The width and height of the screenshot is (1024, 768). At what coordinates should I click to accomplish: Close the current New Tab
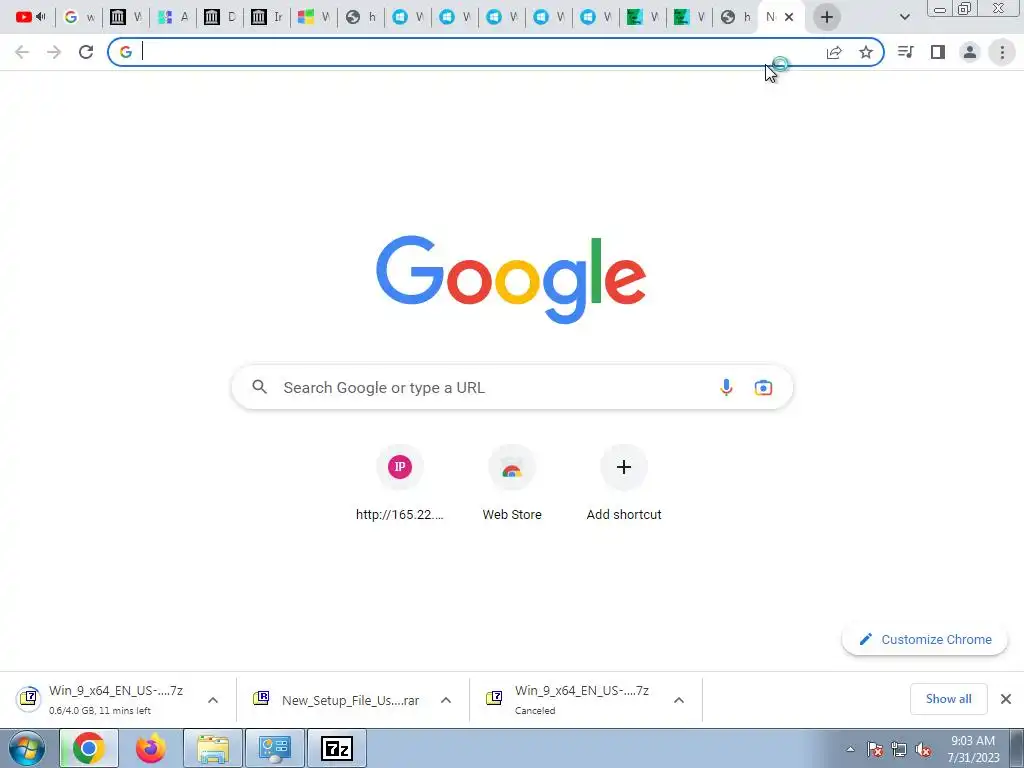coord(789,17)
